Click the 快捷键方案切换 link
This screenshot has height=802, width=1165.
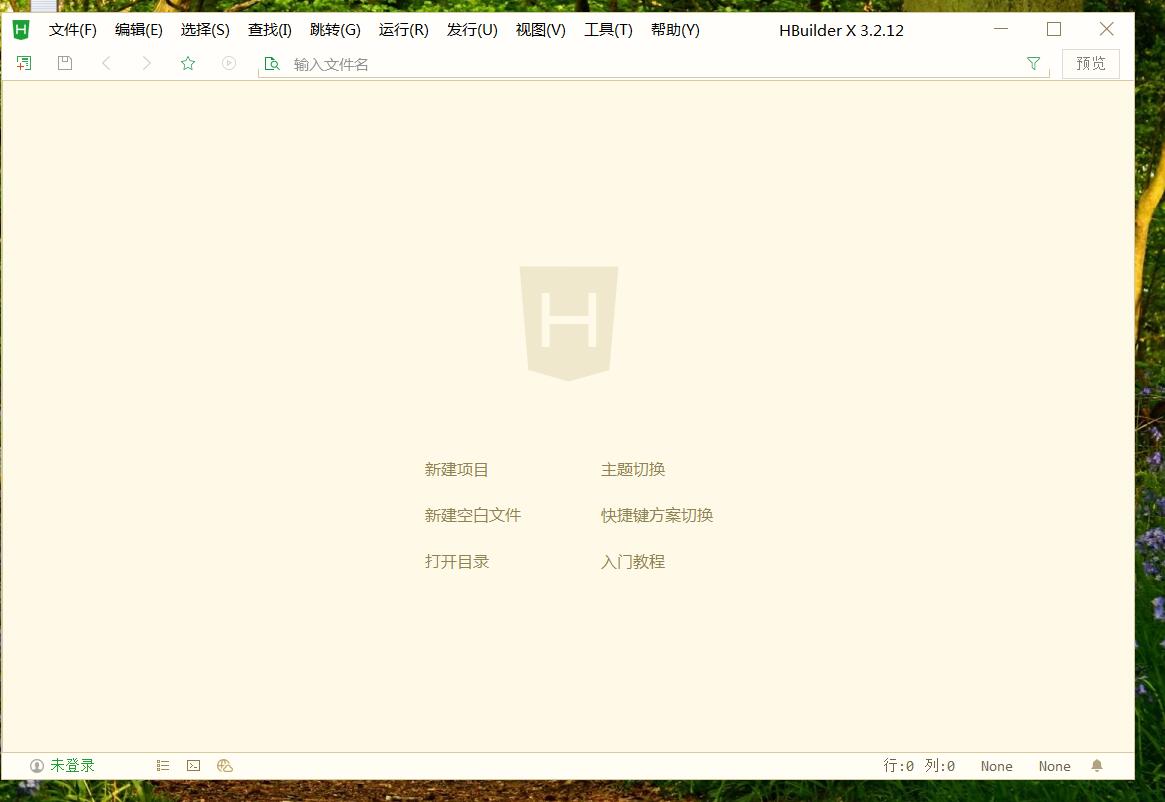657,516
